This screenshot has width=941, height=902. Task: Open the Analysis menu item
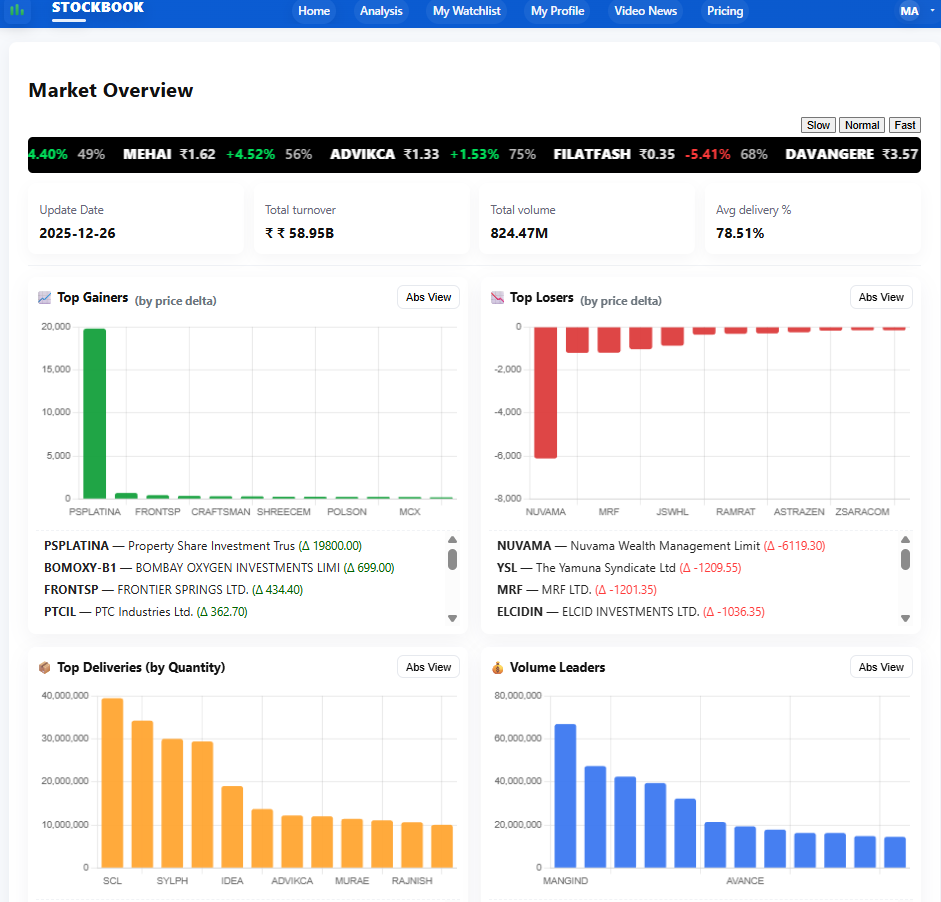click(381, 11)
